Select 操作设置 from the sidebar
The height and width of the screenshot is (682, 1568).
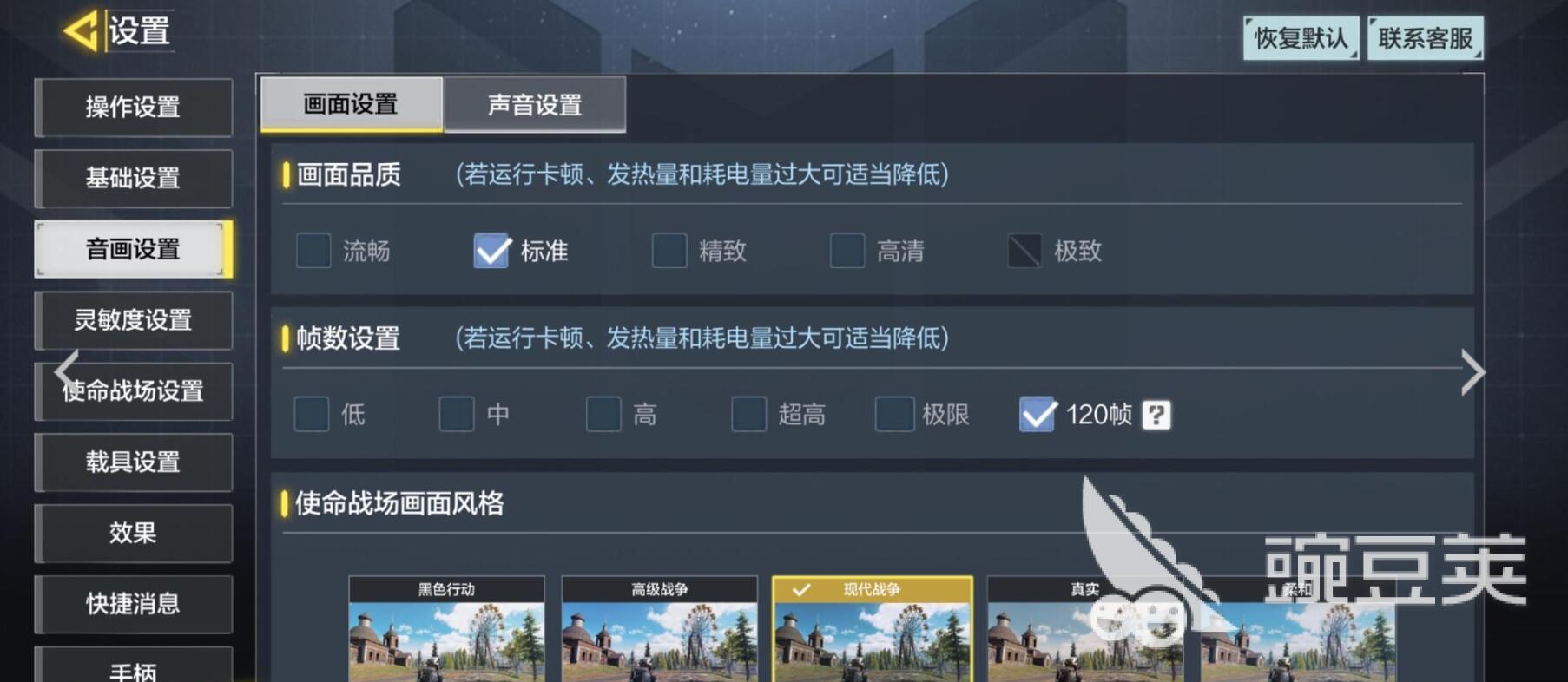[x=133, y=107]
